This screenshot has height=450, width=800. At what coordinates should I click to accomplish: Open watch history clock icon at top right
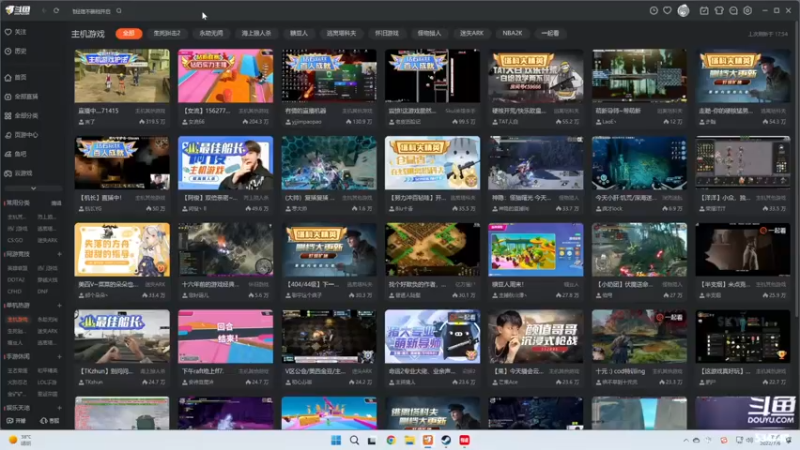click(x=654, y=11)
